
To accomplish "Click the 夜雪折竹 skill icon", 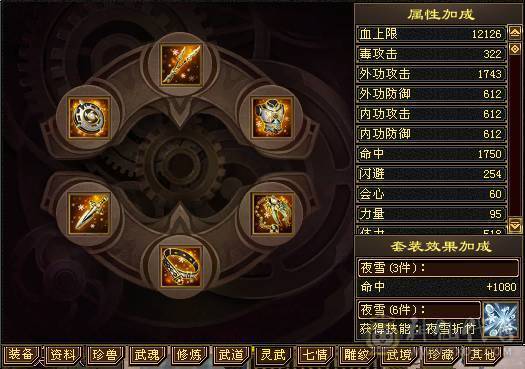I will 501,319.
